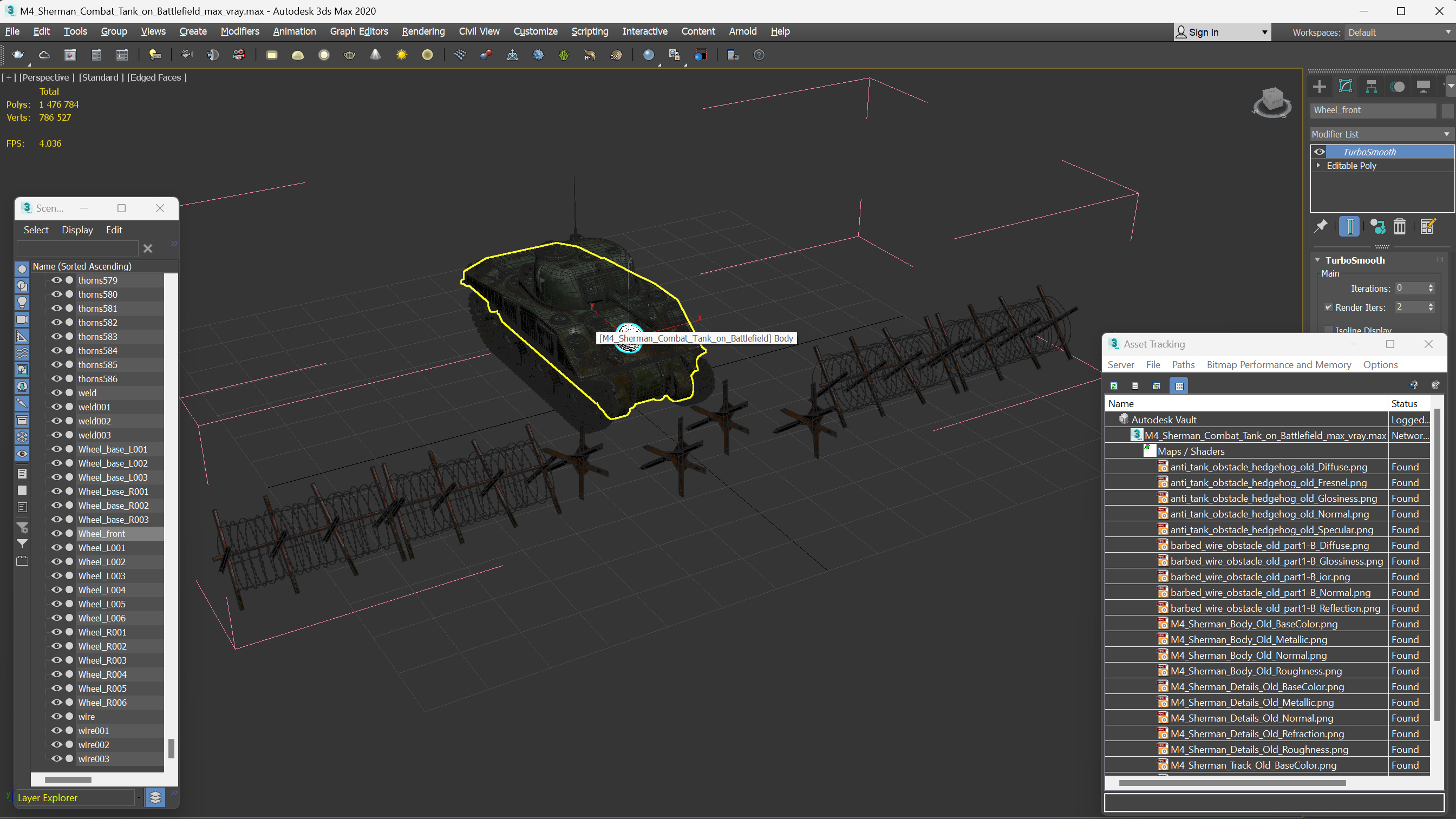
Task: Open the Rendering menu
Action: click(x=423, y=31)
